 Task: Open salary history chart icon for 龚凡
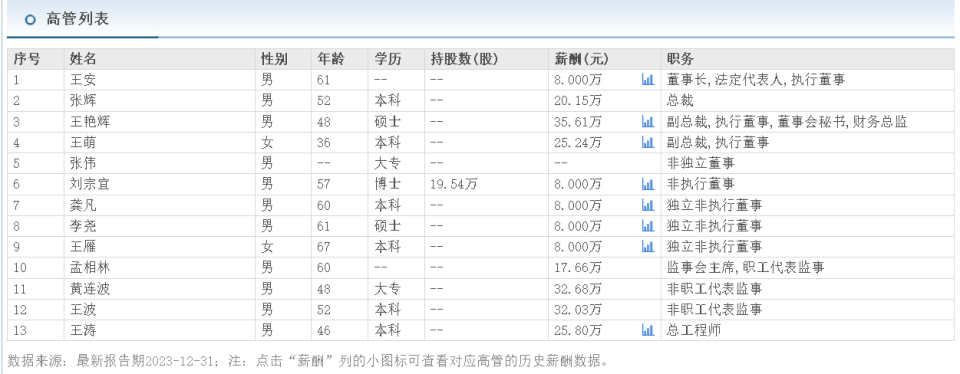647,204
